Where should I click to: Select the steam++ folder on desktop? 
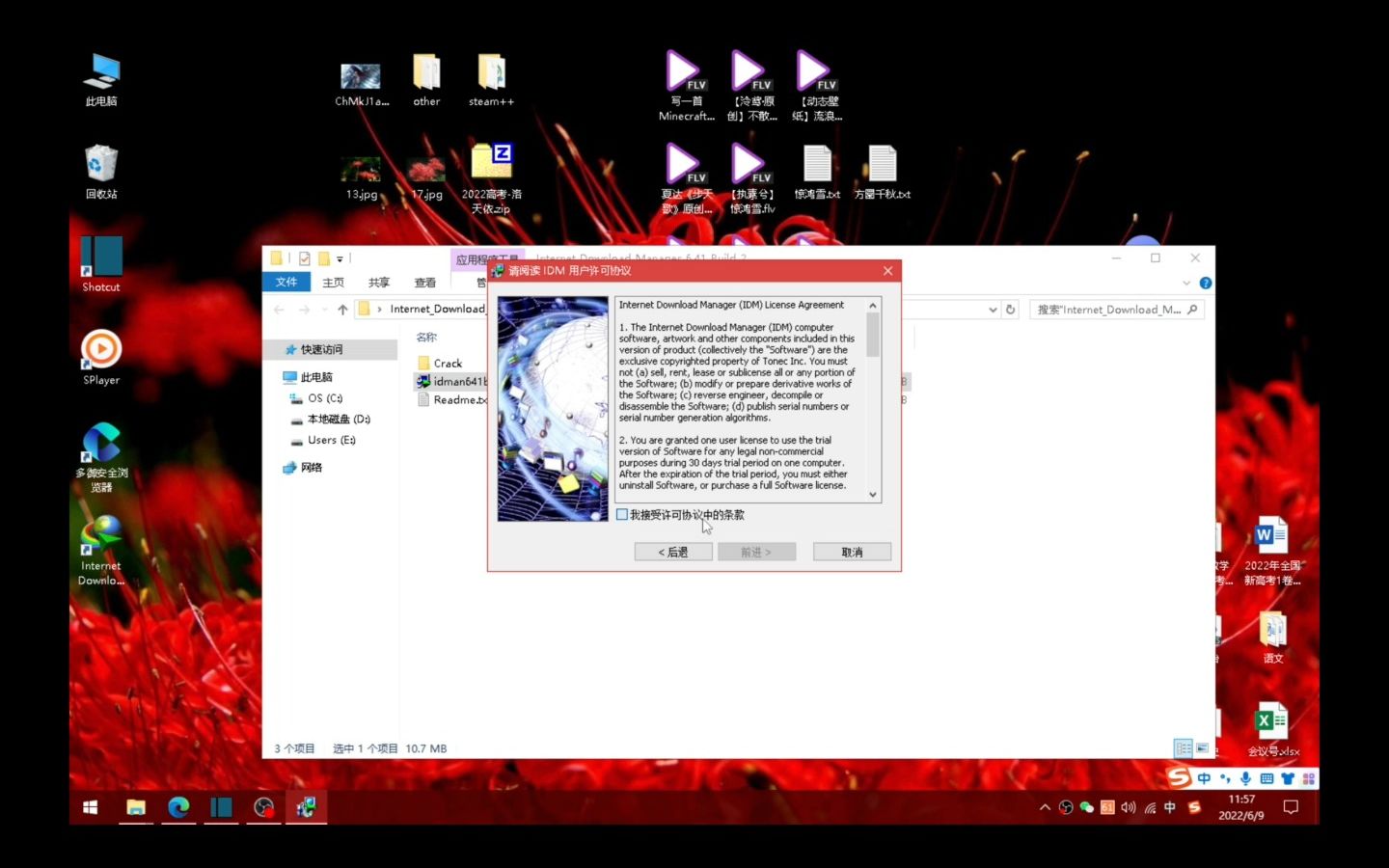tap(492, 79)
